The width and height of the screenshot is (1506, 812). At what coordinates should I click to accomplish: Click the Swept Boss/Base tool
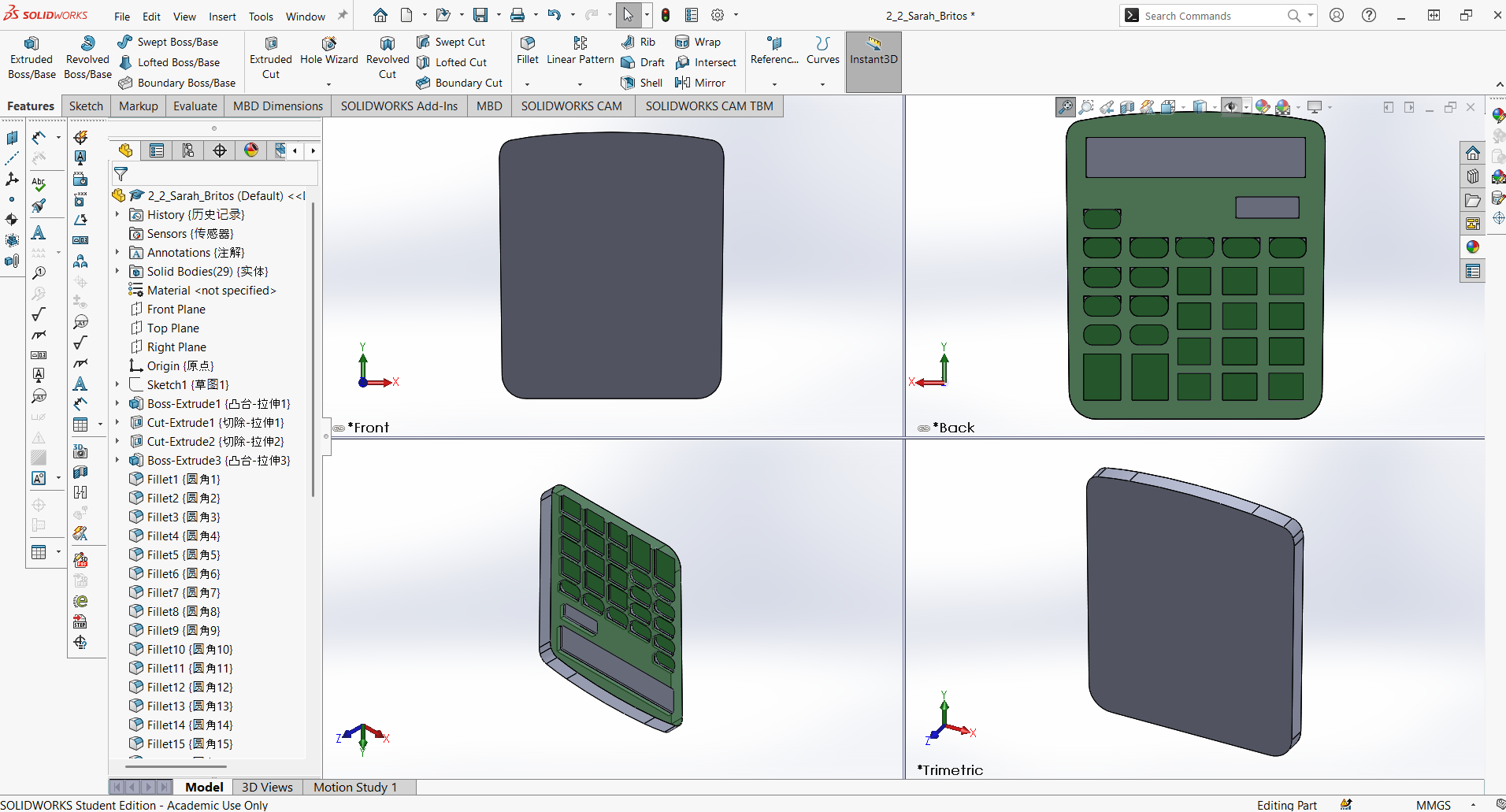point(168,42)
